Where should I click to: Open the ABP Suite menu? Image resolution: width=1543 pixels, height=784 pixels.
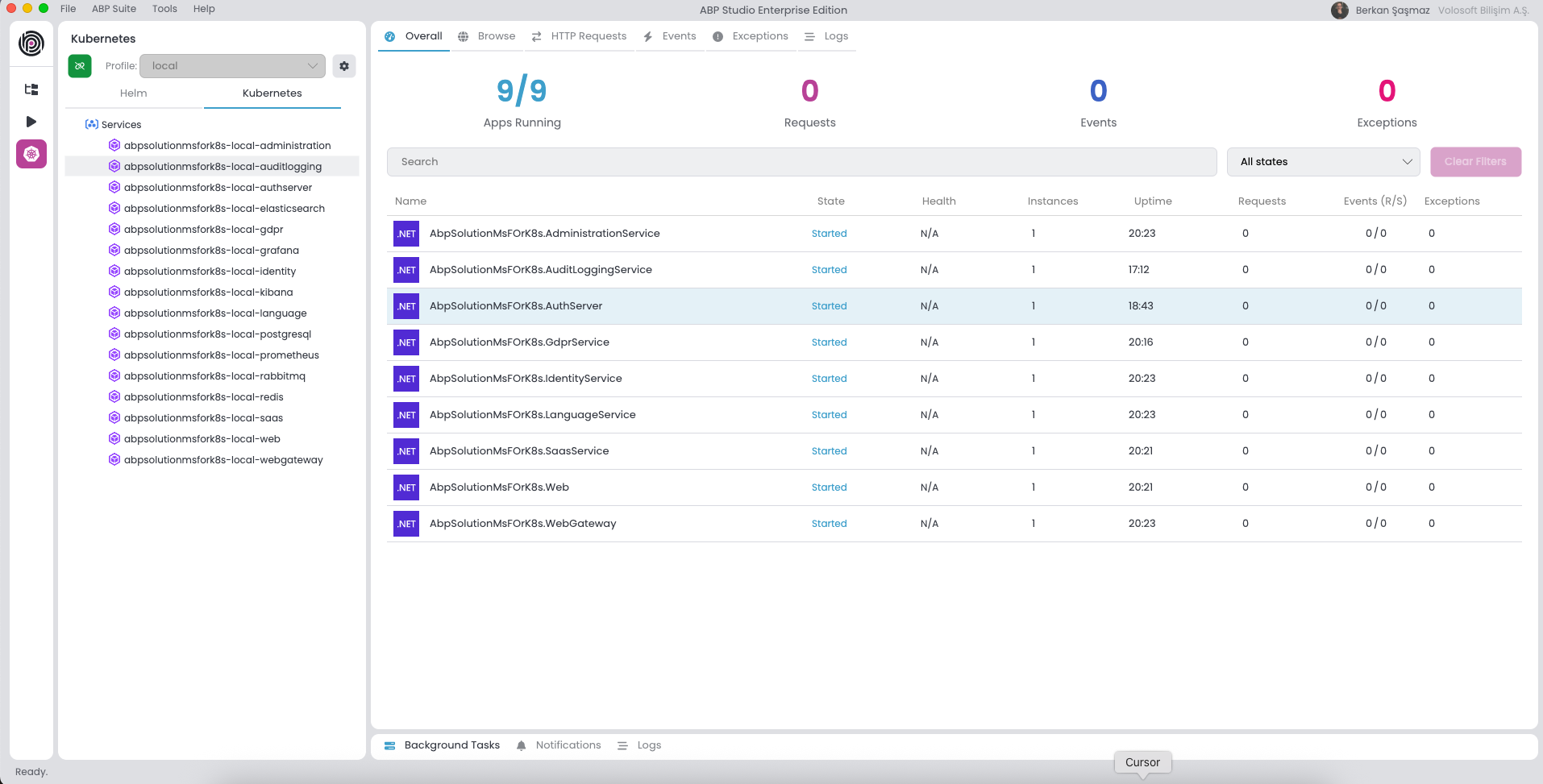[x=114, y=9]
